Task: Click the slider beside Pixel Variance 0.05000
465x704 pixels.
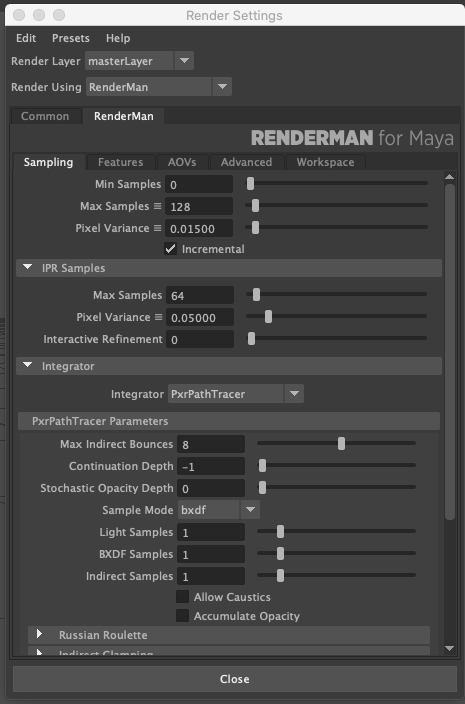Action: pyautogui.click(x=336, y=316)
